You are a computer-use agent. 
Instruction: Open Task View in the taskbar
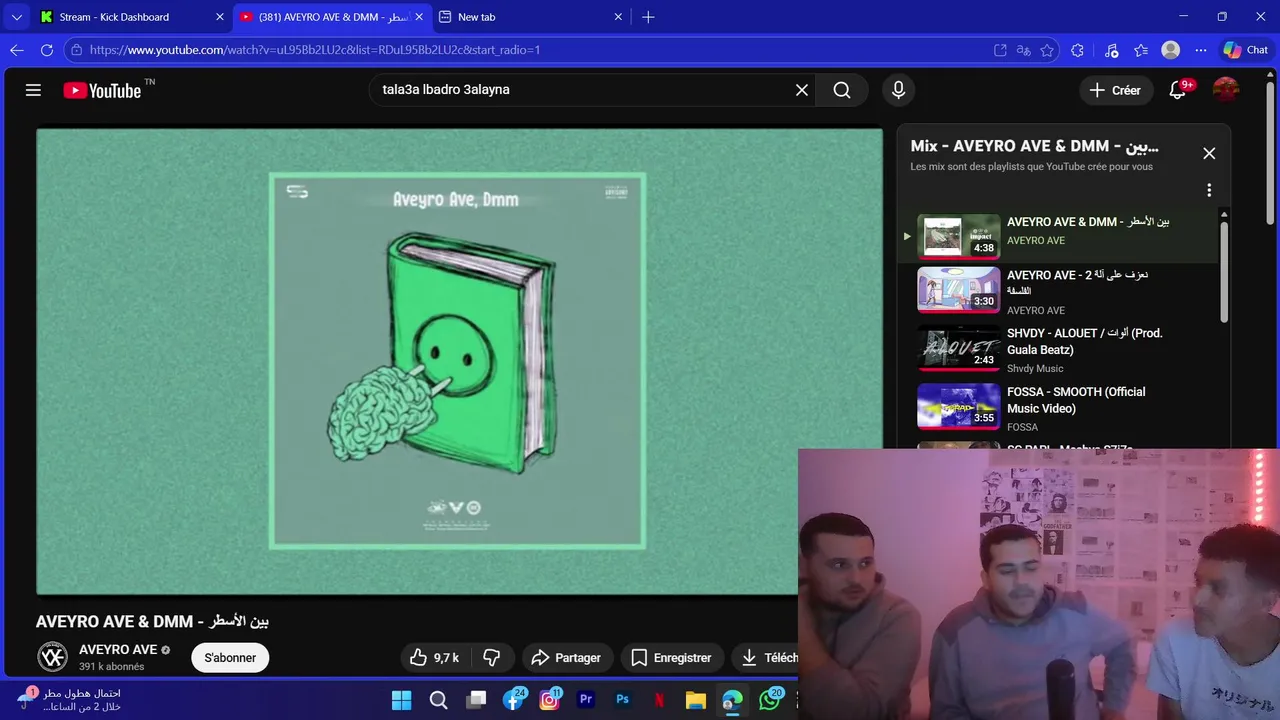[x=476, y=700]
